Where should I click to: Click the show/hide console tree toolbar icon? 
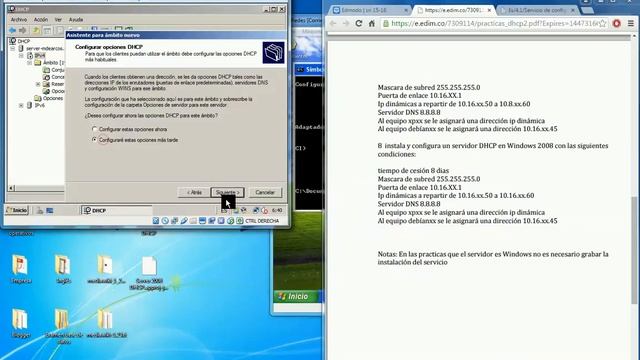[x=47, y=30]
